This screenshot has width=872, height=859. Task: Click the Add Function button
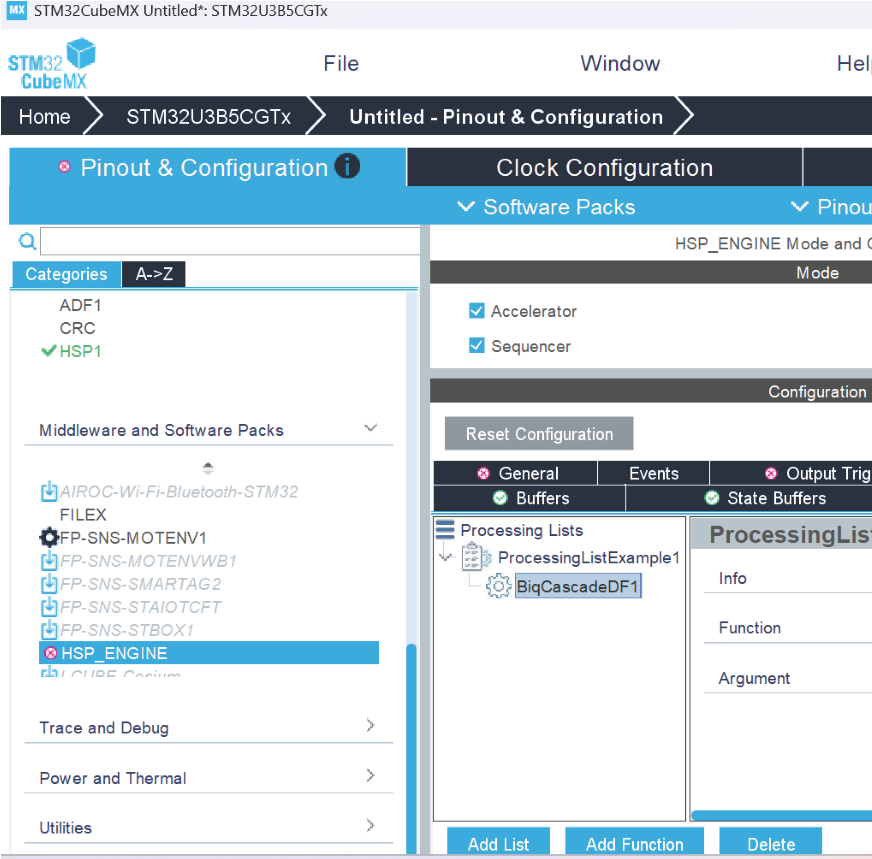coord(635,843)
